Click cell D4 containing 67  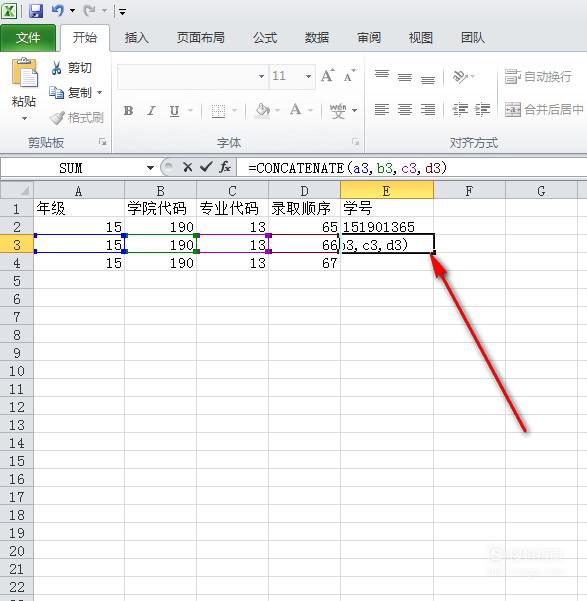pyautogui.click(x=304, y=263)
